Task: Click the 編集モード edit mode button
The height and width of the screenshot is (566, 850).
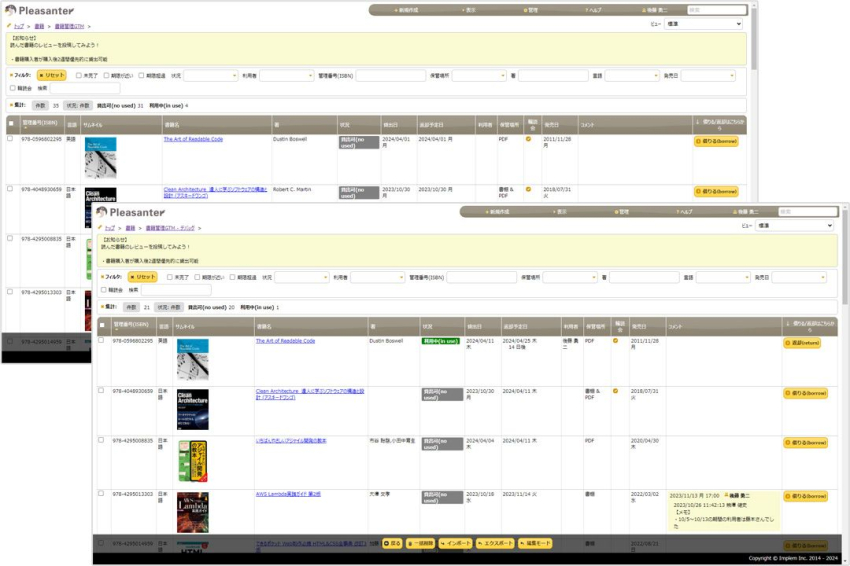Action: coord(535,543)
